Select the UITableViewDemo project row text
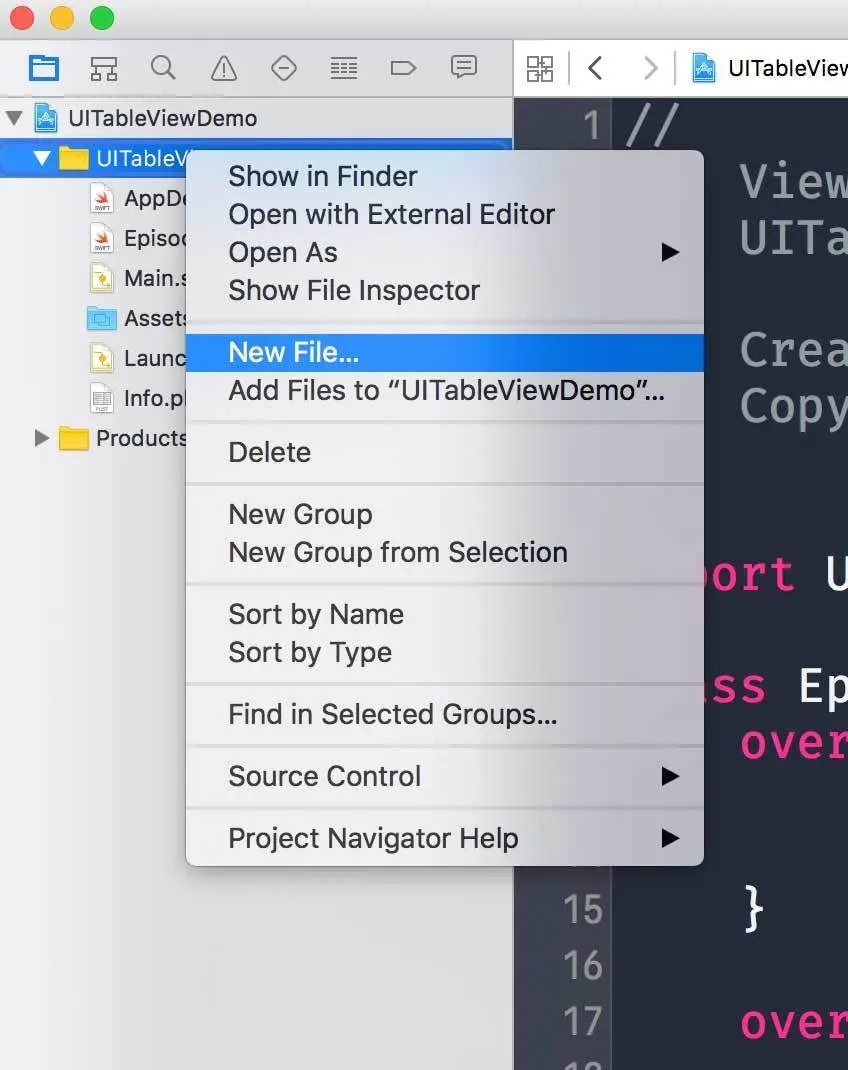The height and width of the screenshot is (1070, 848). point(162,118)
